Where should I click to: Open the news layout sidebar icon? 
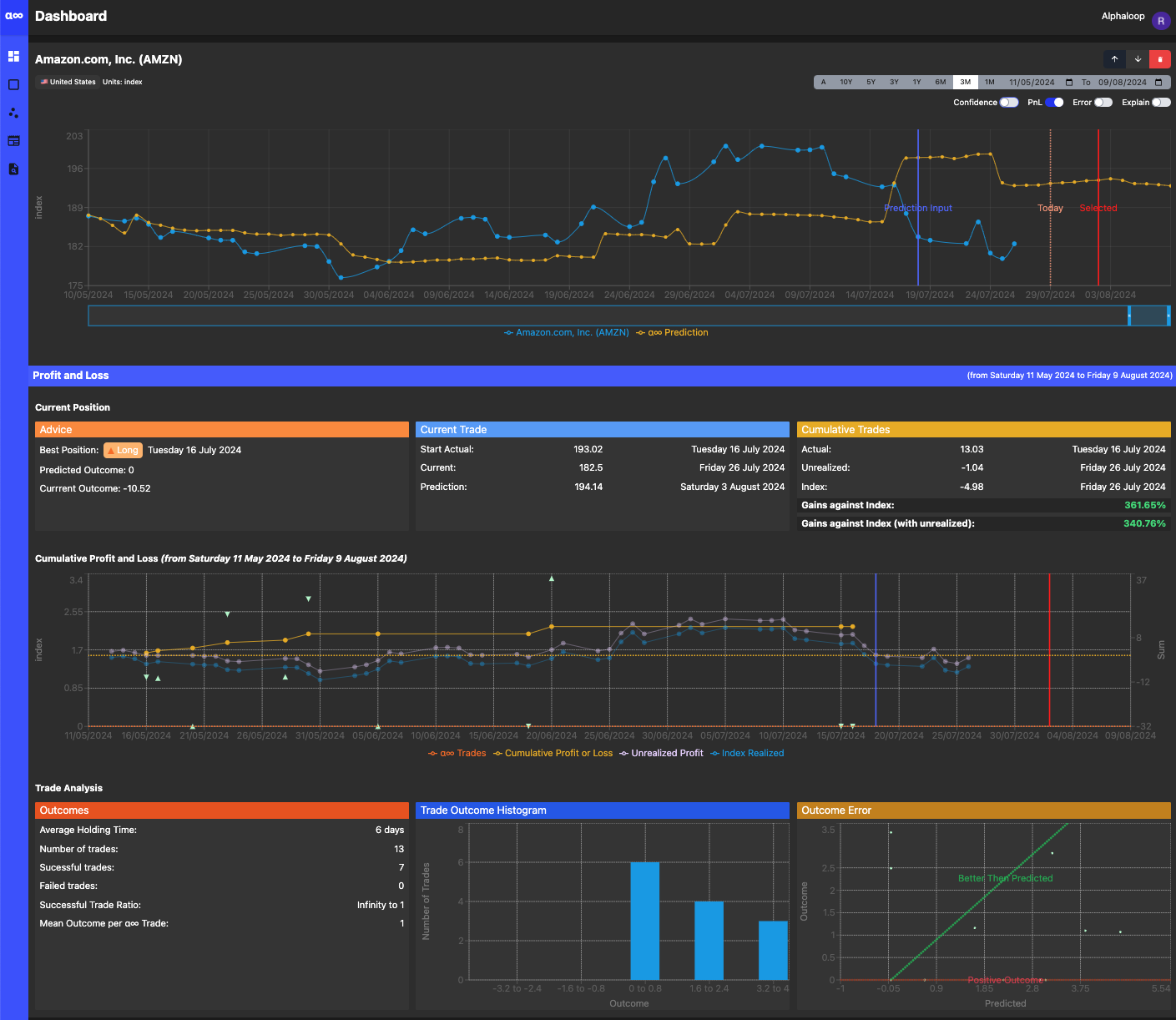point(13,141)
